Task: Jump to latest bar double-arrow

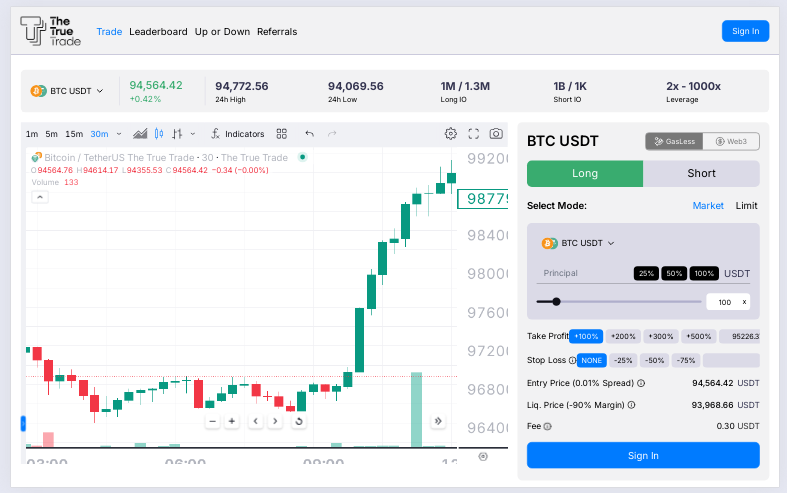Action: (438, 421)
